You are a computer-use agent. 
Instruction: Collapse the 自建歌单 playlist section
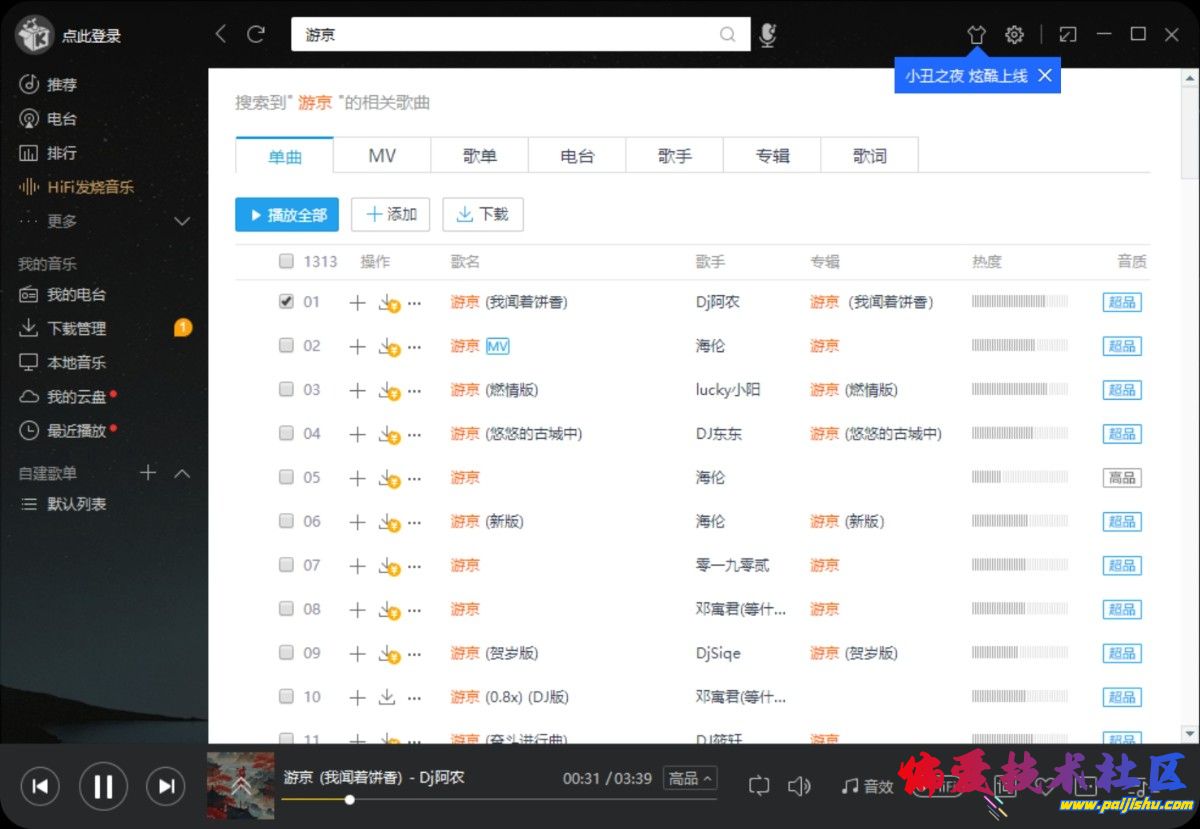pyautogui.click(x=182, y=473)
